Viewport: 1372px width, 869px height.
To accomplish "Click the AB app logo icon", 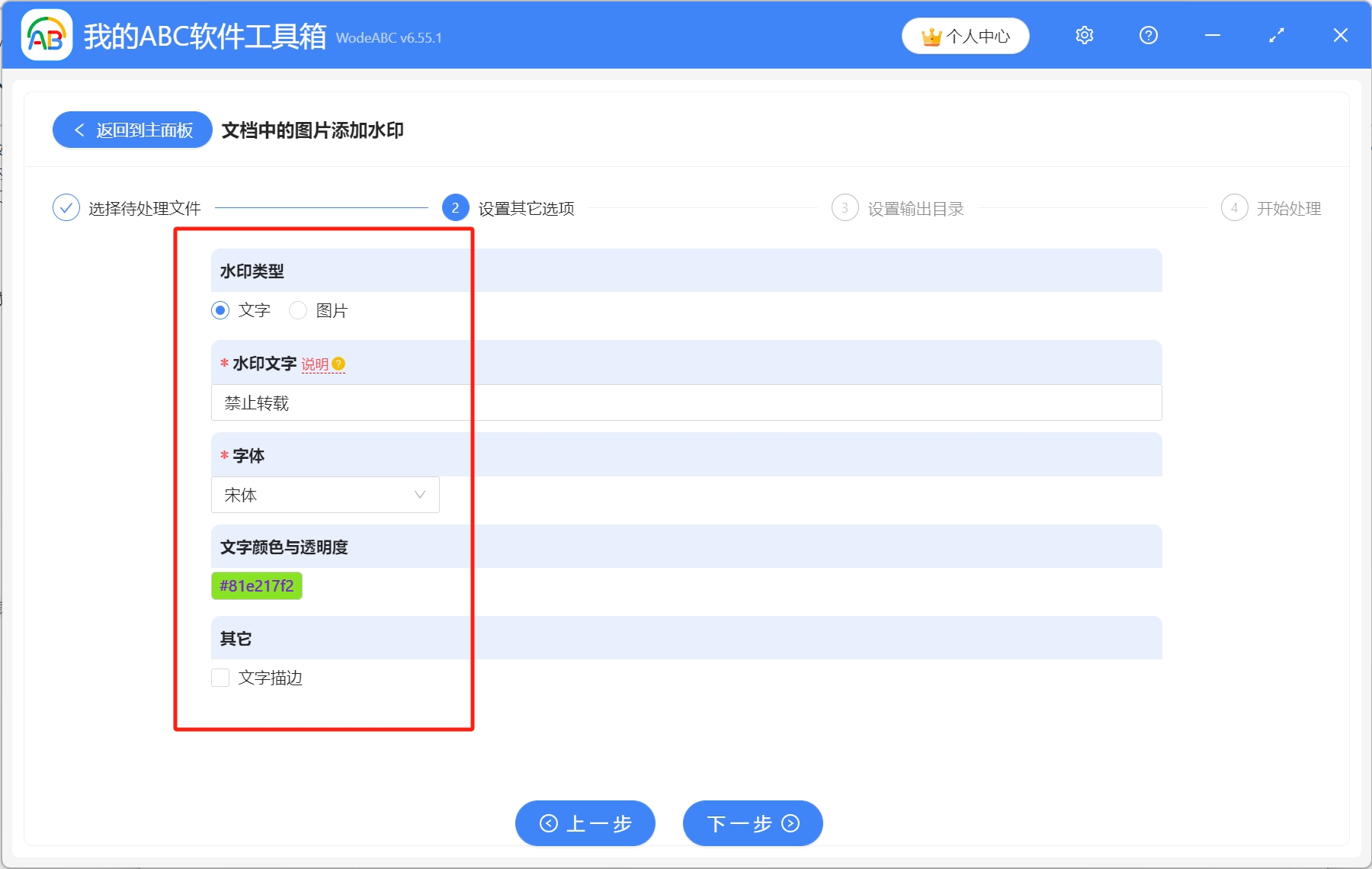I will [x=46, y=35].
